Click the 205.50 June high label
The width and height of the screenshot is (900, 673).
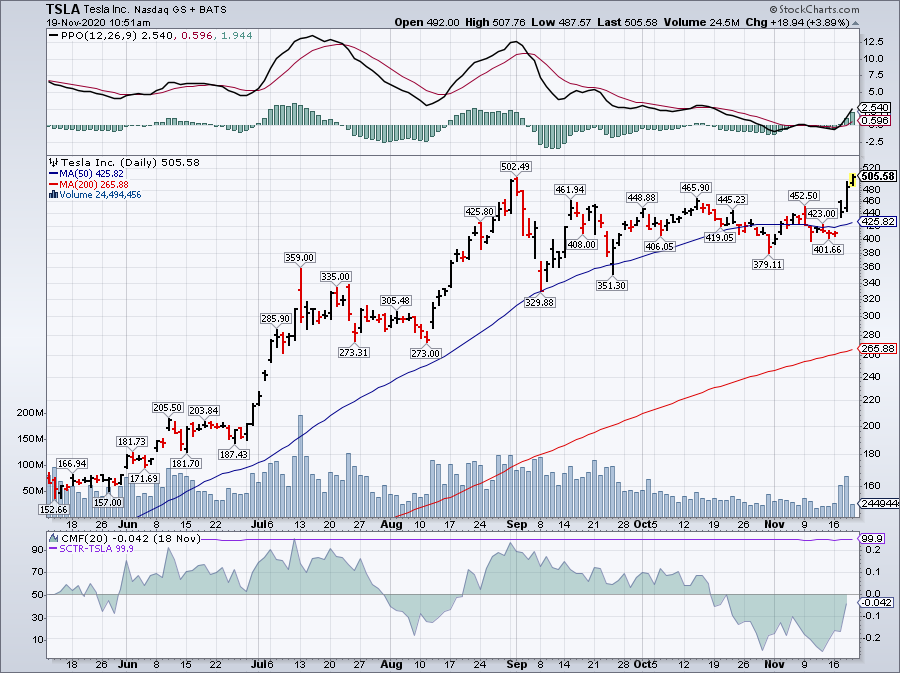(x=168, y=408)
